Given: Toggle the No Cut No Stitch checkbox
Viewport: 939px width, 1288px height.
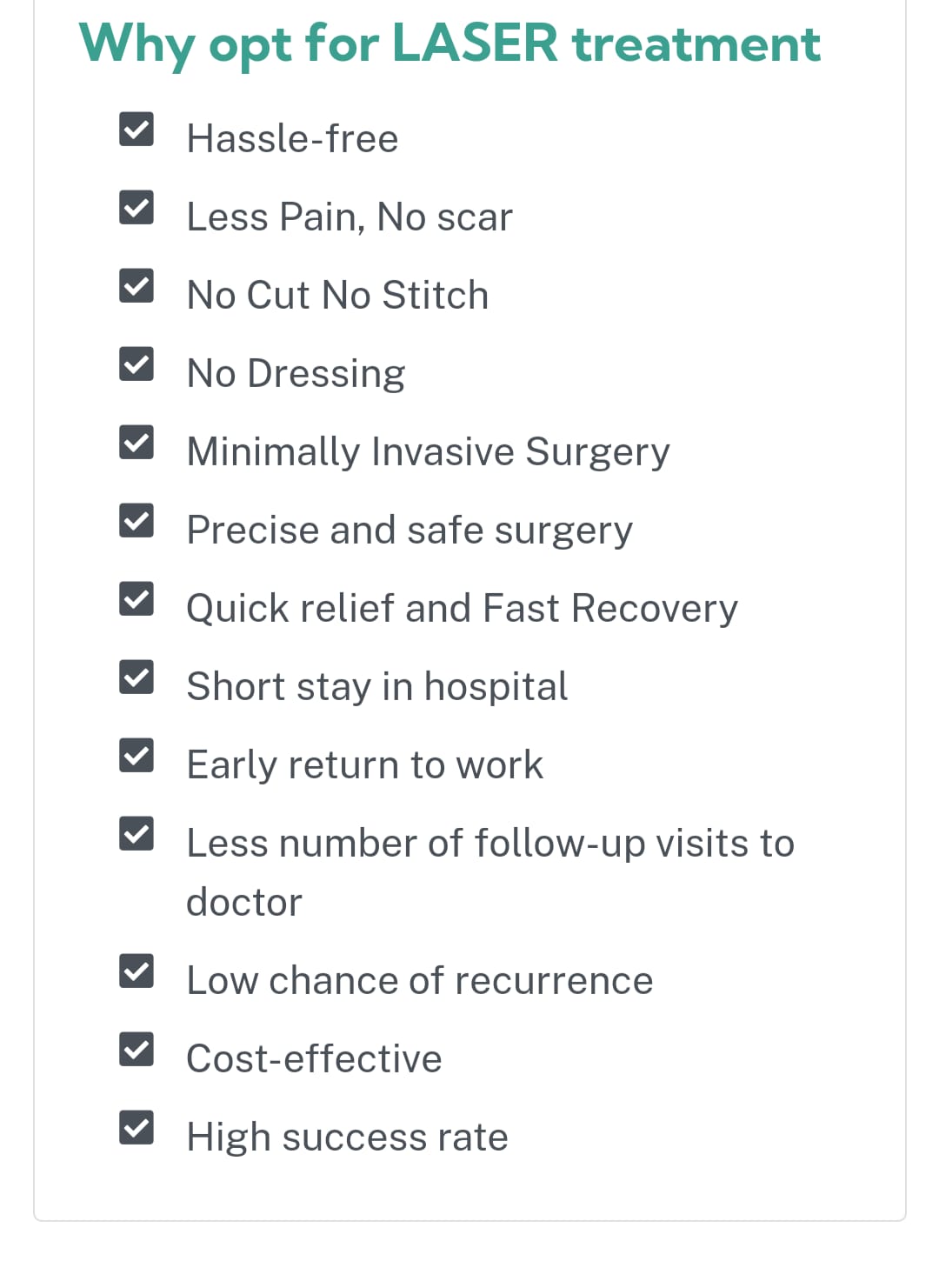Looking at the screenshot, I should [137, 286].
